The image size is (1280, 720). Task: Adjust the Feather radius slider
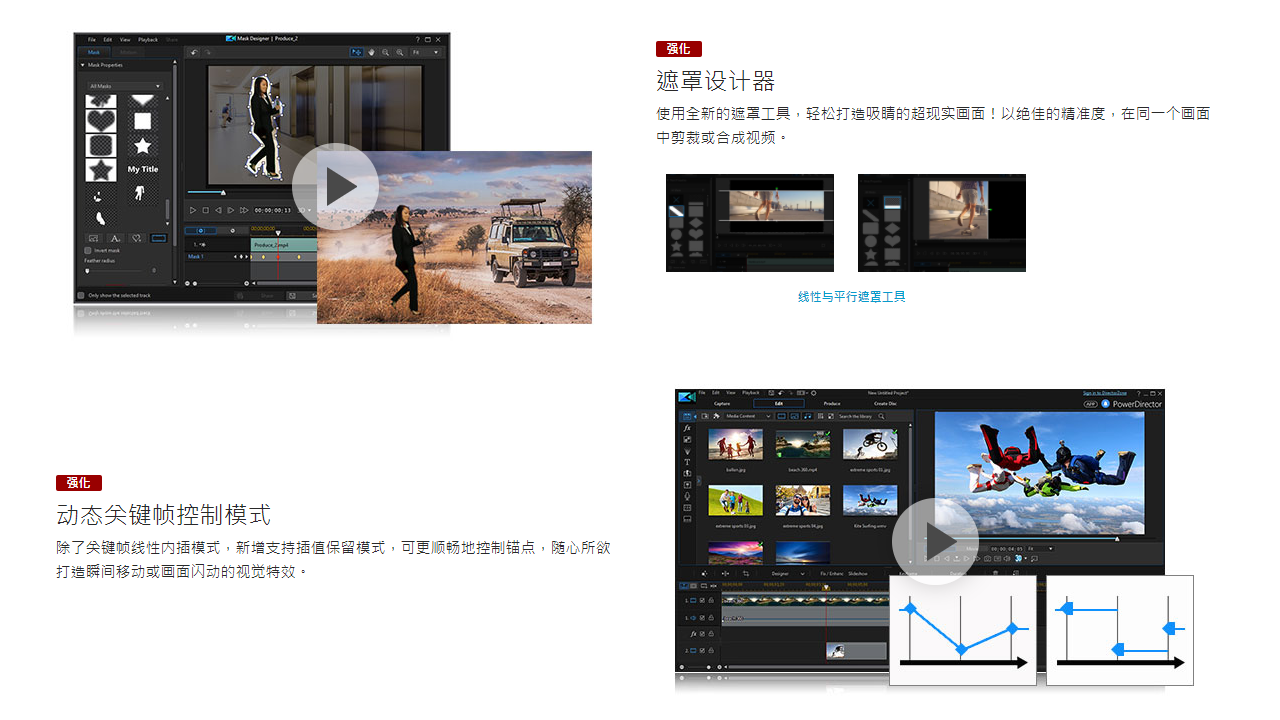tap(87, 271)
